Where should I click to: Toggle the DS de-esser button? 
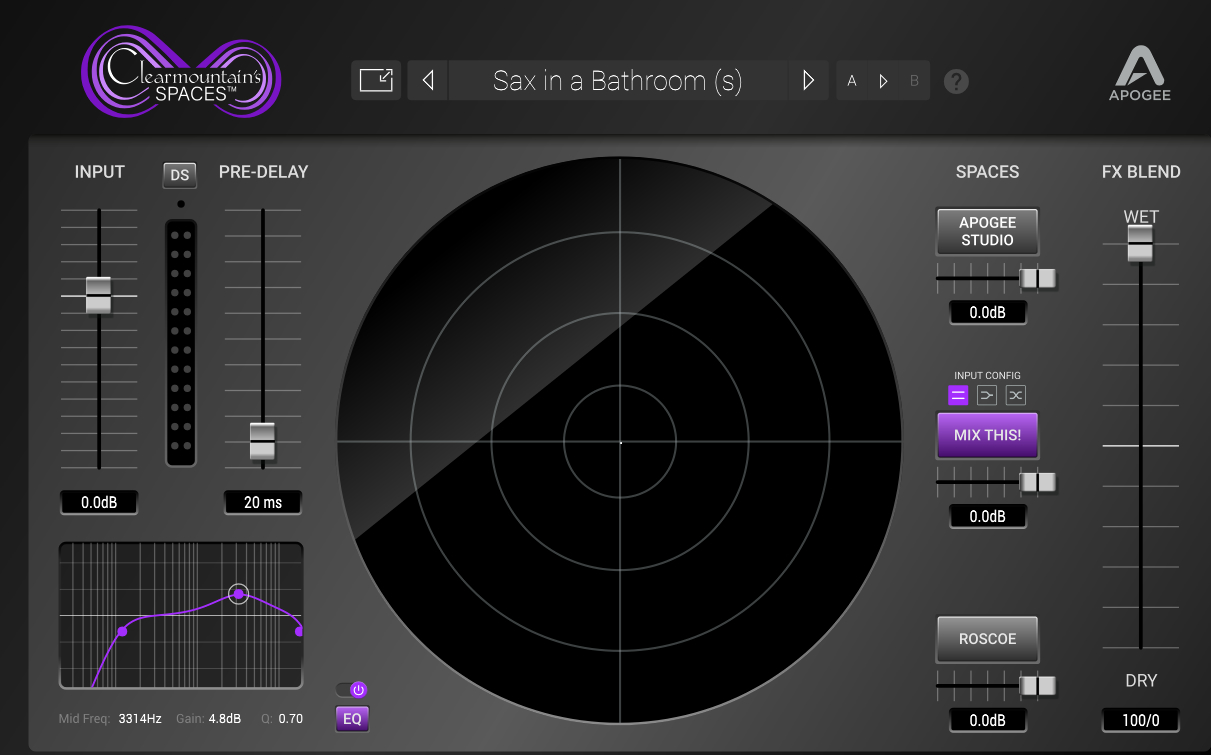(180, 175)
